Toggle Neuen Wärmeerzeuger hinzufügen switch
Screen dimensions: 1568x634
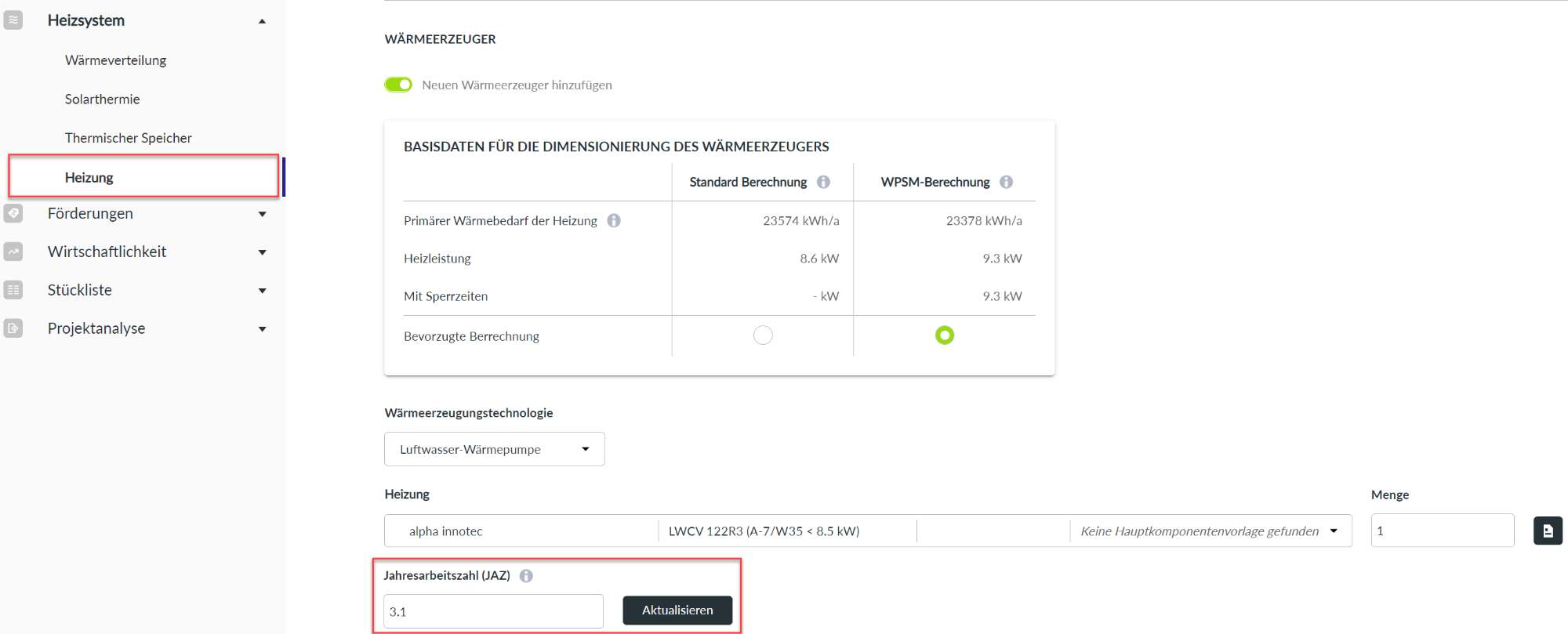(x=398, y=85)
